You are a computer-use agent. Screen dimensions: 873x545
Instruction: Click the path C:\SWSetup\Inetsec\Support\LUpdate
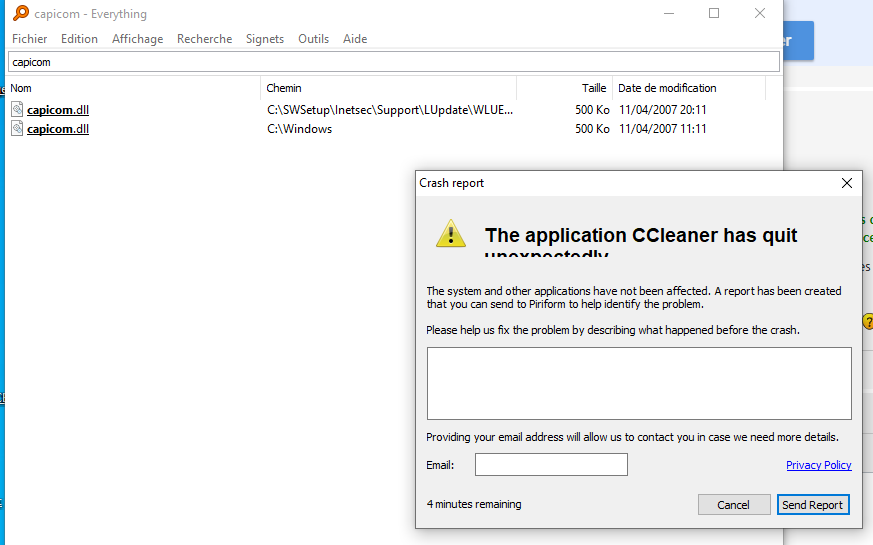click(x=390, y=110)
